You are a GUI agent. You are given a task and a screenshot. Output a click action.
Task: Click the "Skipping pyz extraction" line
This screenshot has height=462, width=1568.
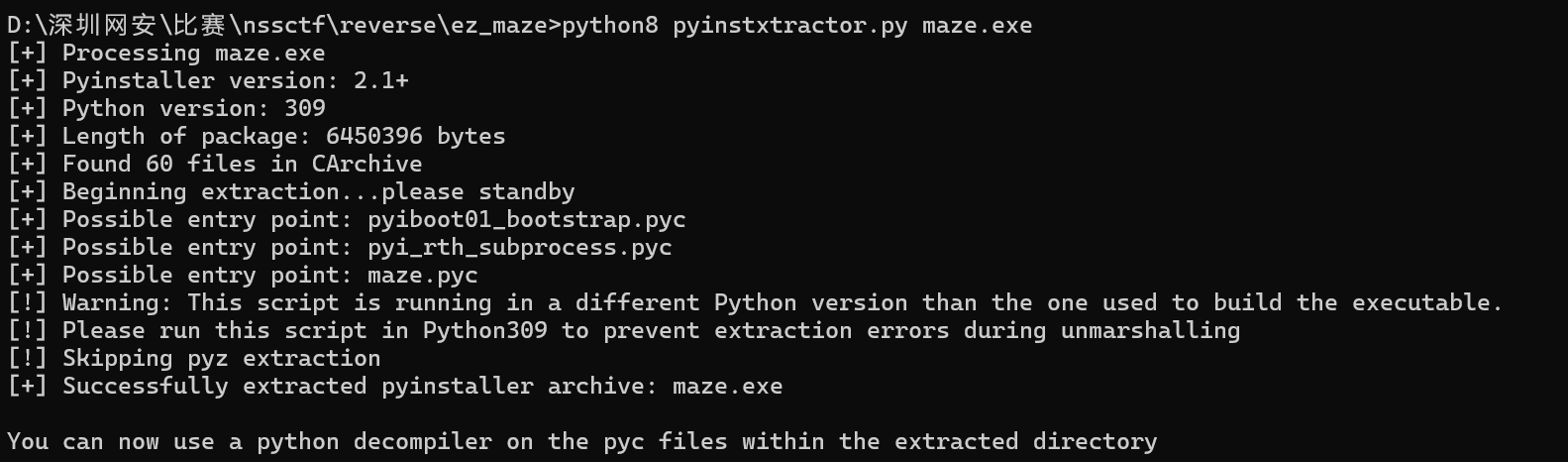tap(221, 358)
